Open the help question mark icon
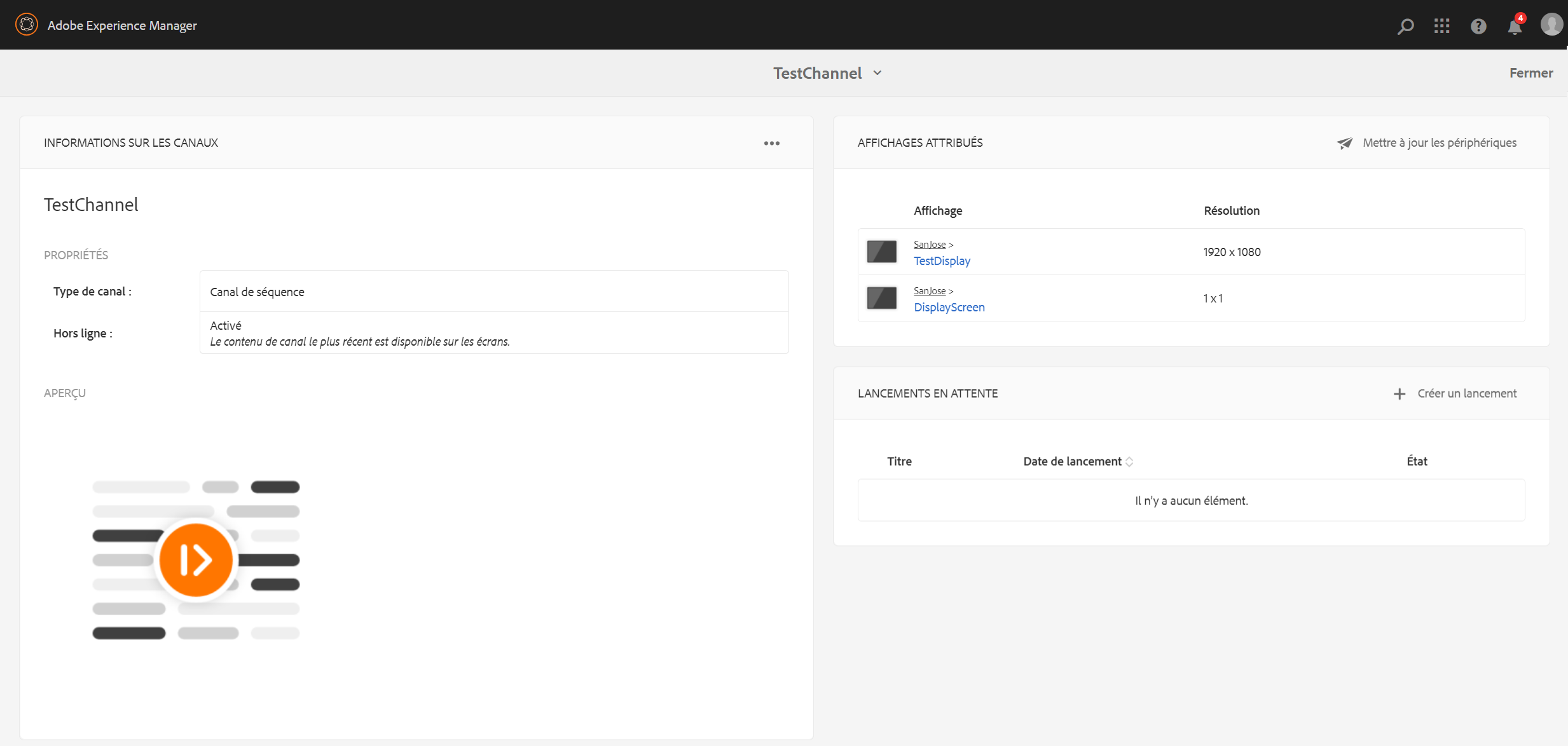 [x=1478, y=26]
